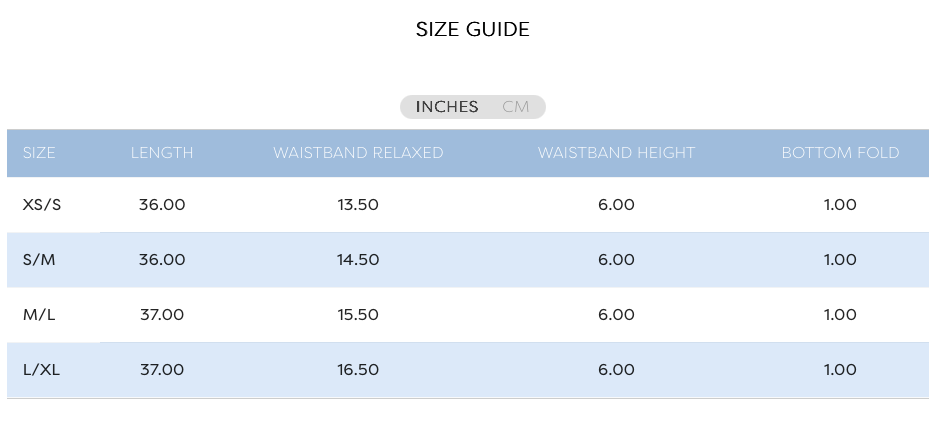This screenshot has height=426, width=929.
Task: Select the S/M size row label
Action: click(x=39, y=260)
